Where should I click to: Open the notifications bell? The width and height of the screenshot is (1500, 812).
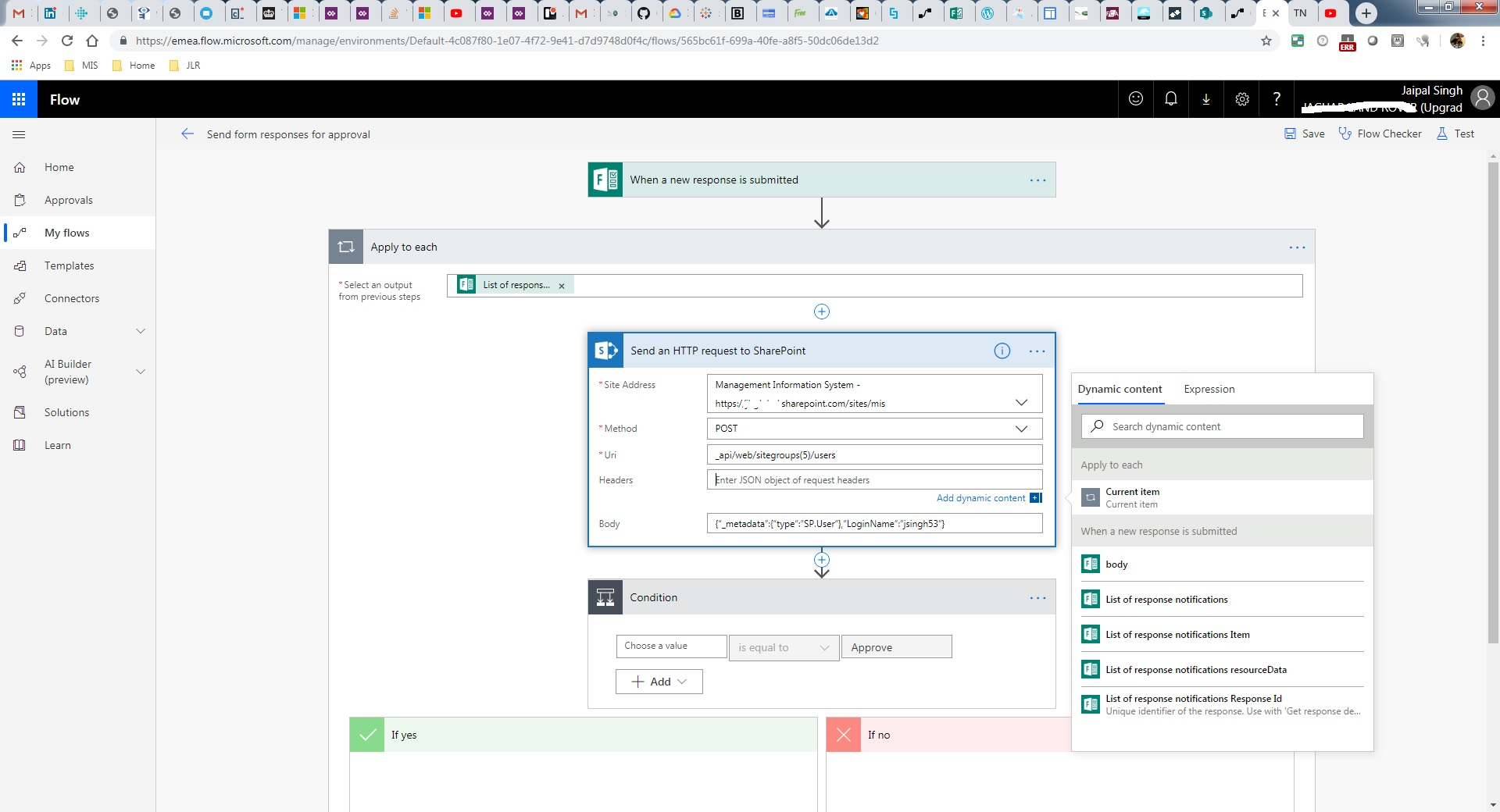[1171, 98]
